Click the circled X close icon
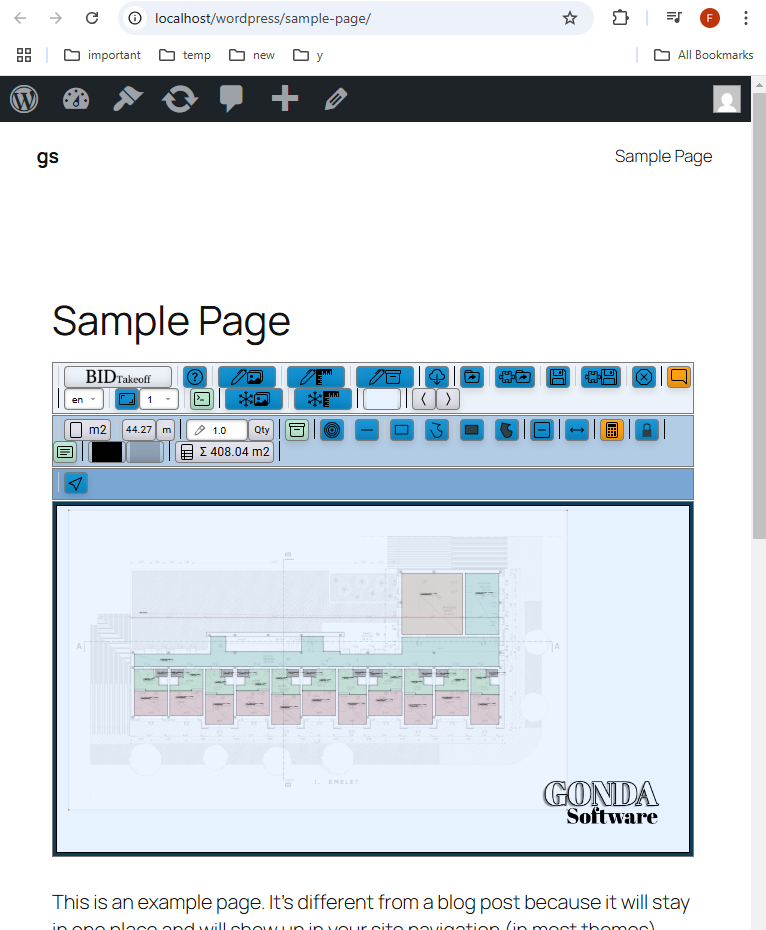The width and height of the screenshot is (766, 930). pos(644,377)
